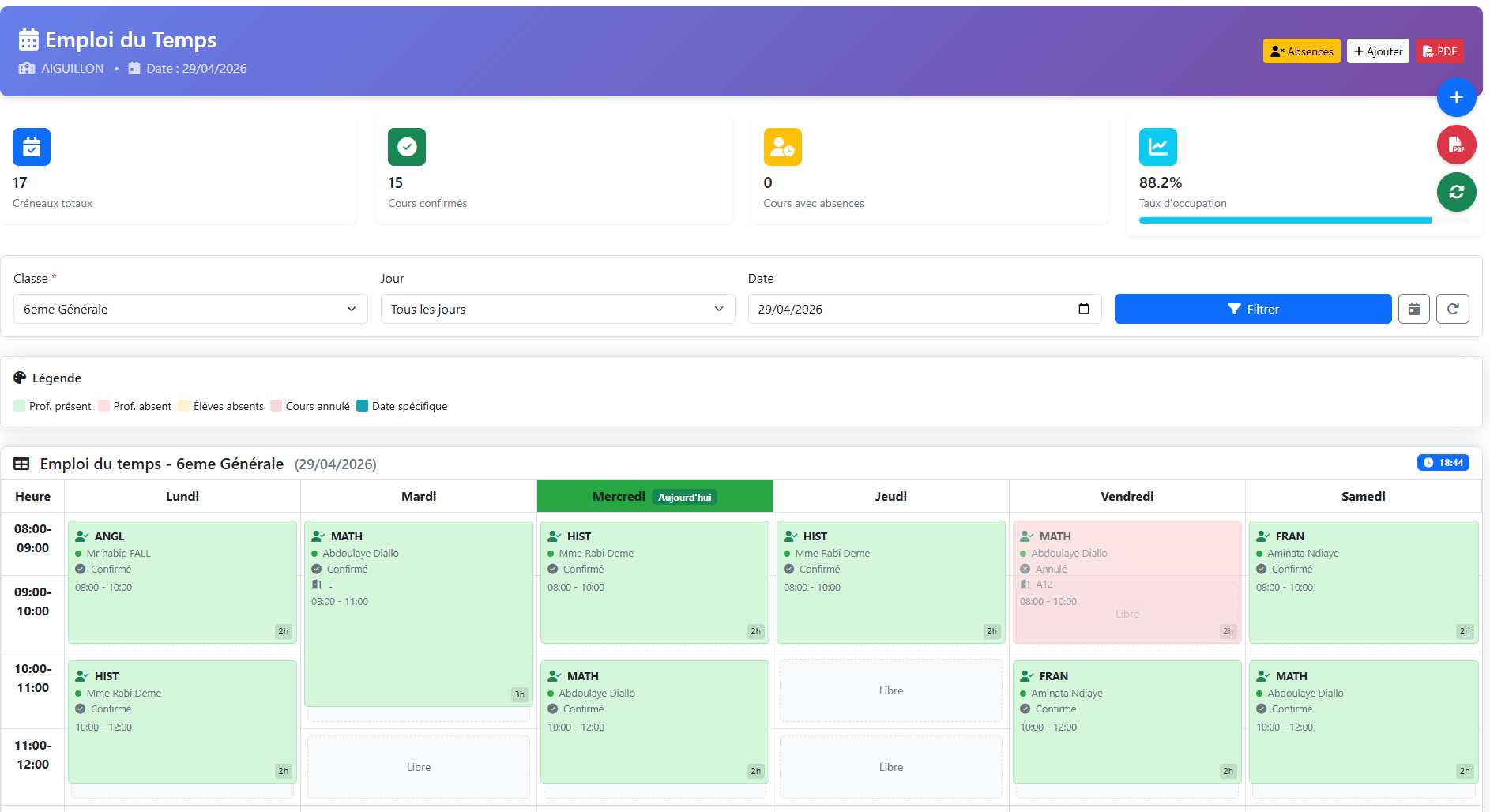
Task: Click the calendar icon button beside Filtrer
Action: click(1413, 309)
